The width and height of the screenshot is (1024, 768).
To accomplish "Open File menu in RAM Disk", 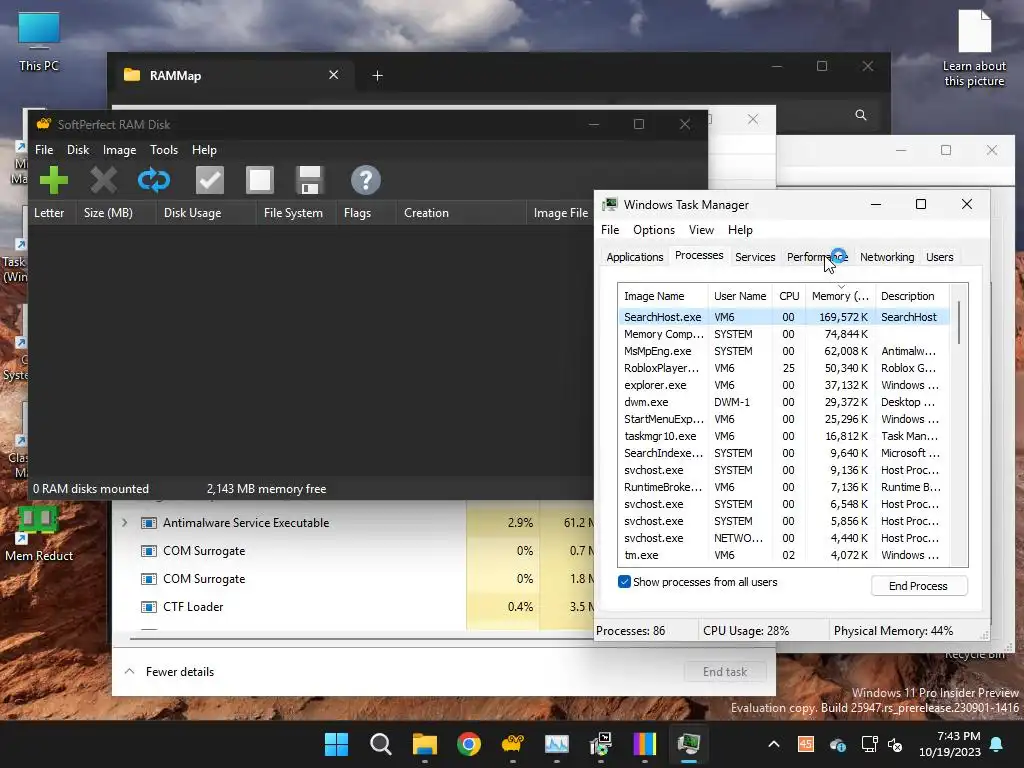I will (x=44, y=150).
